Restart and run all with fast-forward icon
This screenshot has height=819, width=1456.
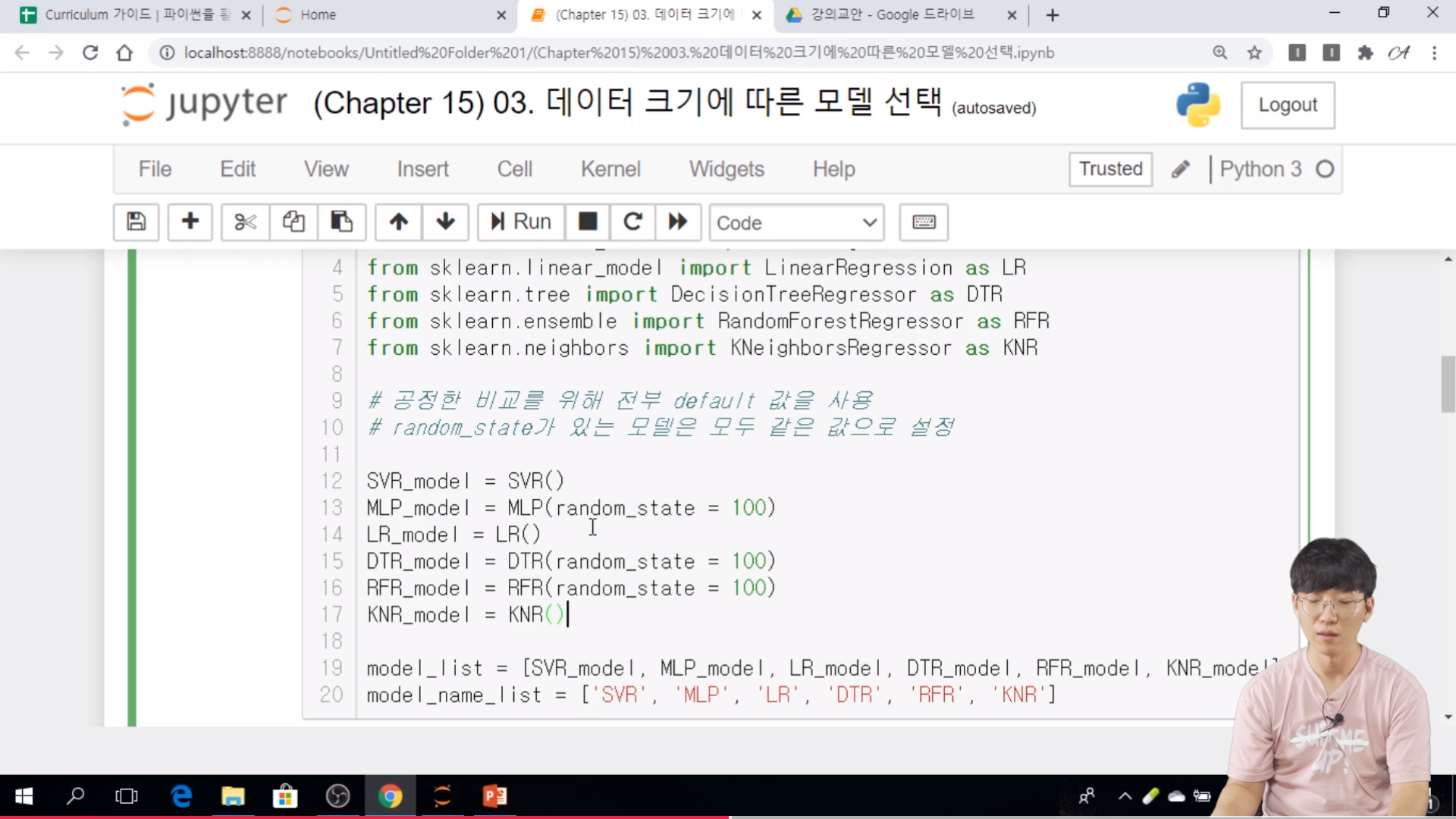(x=677, y=222)
